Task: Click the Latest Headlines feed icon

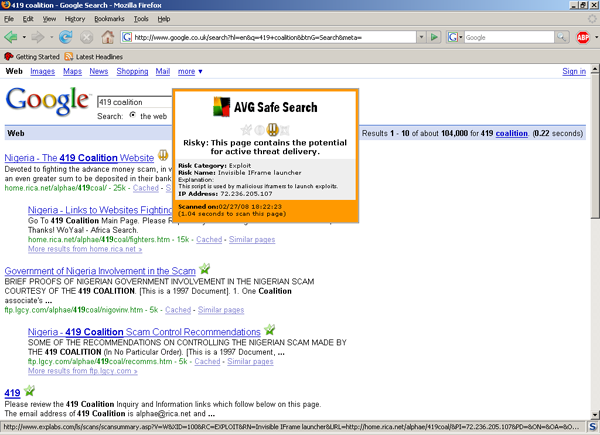Action: click(69, 57)
